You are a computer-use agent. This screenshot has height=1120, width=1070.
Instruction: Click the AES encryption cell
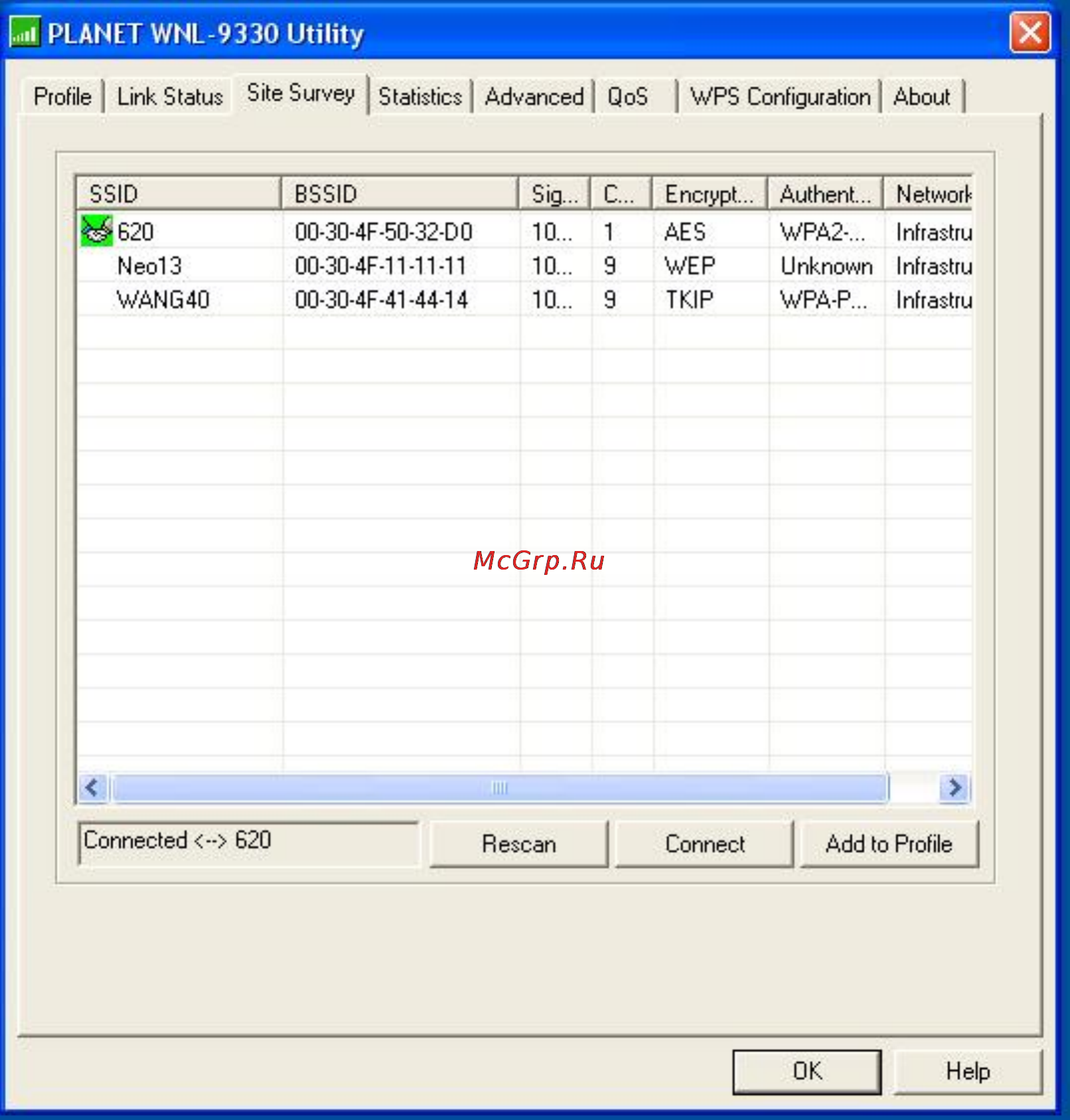pyautogui.click(x=685, y=232)
